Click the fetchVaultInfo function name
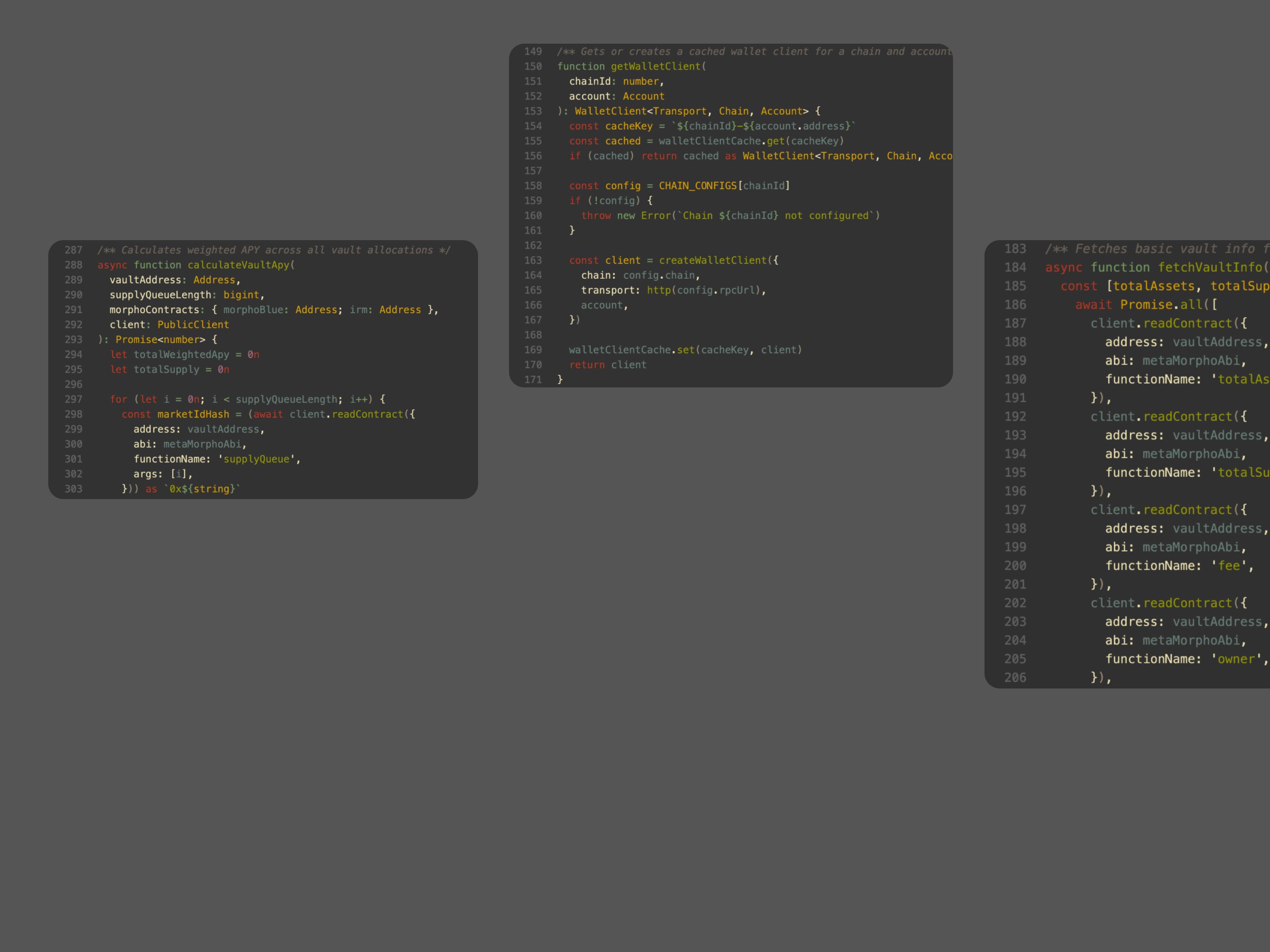The image size is (1270, 952). pos(1210,268)
